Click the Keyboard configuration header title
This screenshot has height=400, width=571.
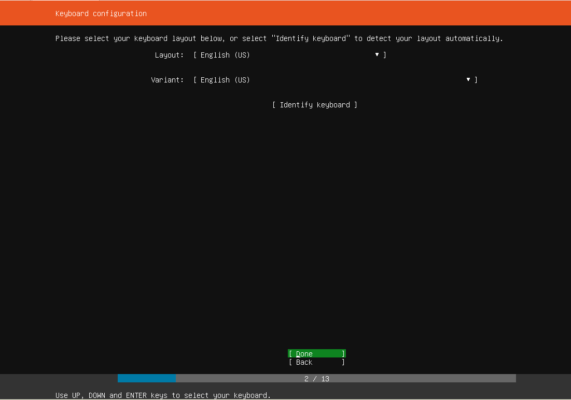(101, 13)
